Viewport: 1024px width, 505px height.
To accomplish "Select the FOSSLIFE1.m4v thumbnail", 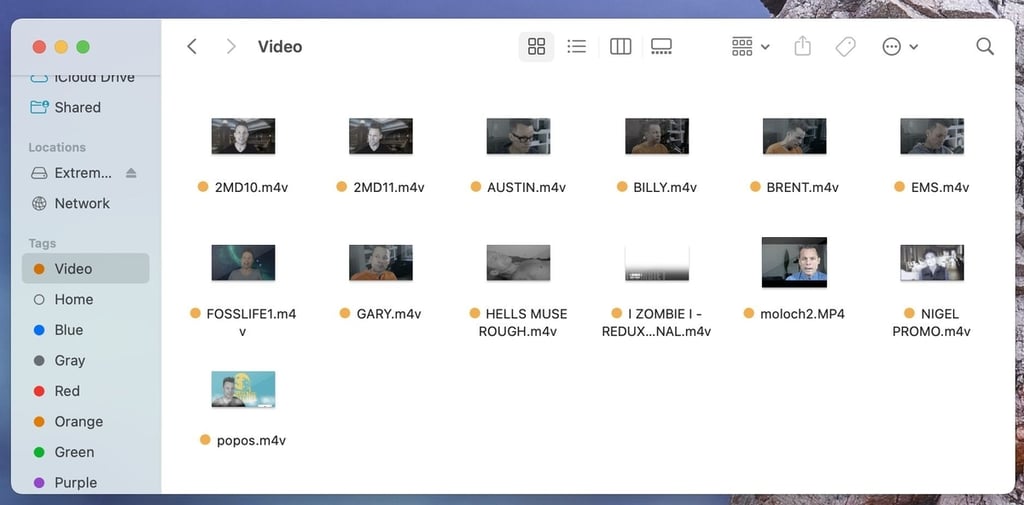I will point(243,262).
